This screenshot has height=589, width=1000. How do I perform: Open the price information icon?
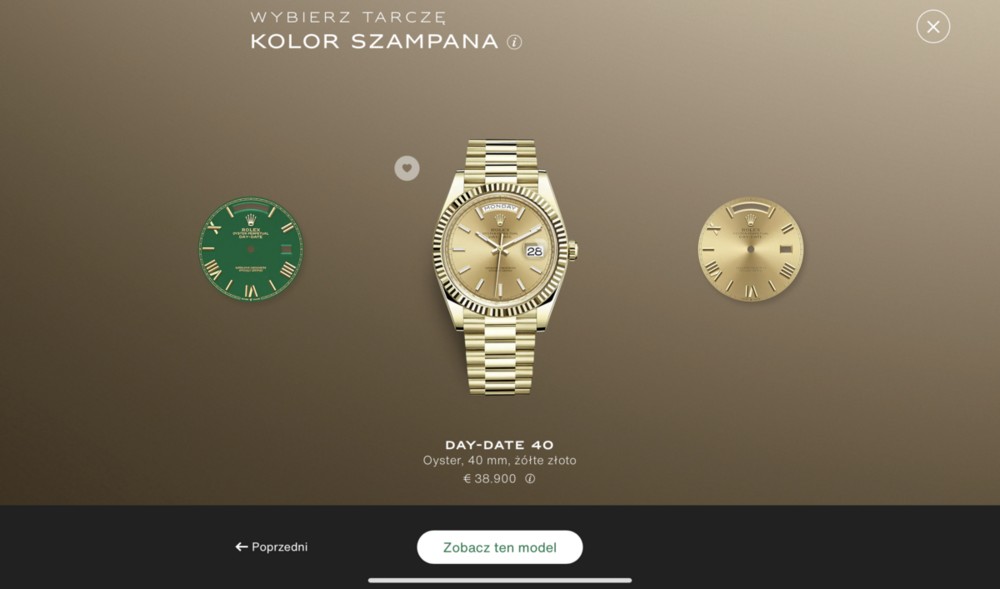coord(530,479)
